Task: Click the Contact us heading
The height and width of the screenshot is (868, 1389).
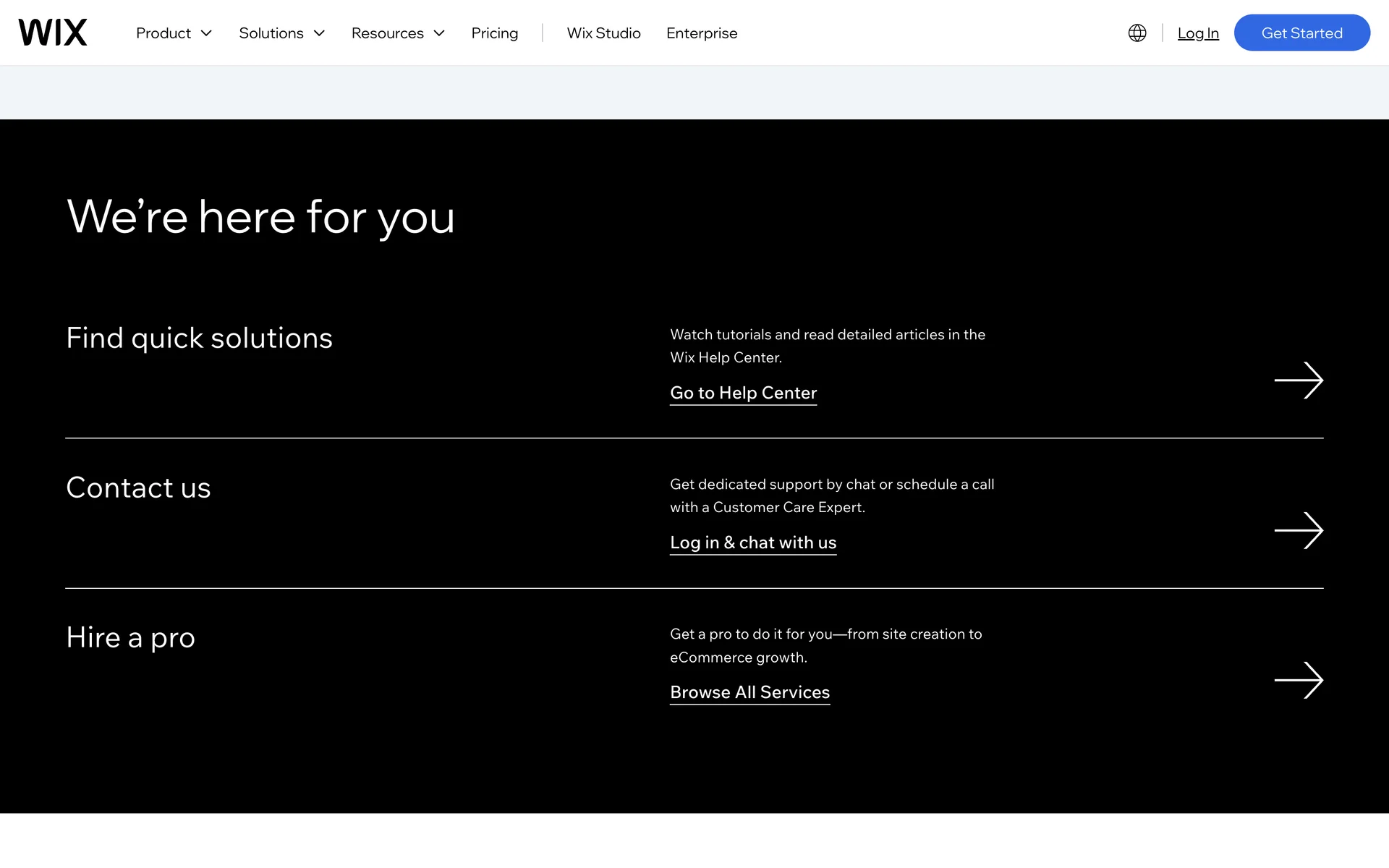Action: pos(138,488)
